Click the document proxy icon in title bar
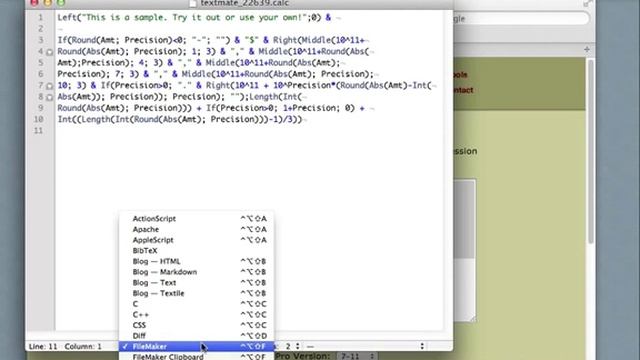 [193, 3]
